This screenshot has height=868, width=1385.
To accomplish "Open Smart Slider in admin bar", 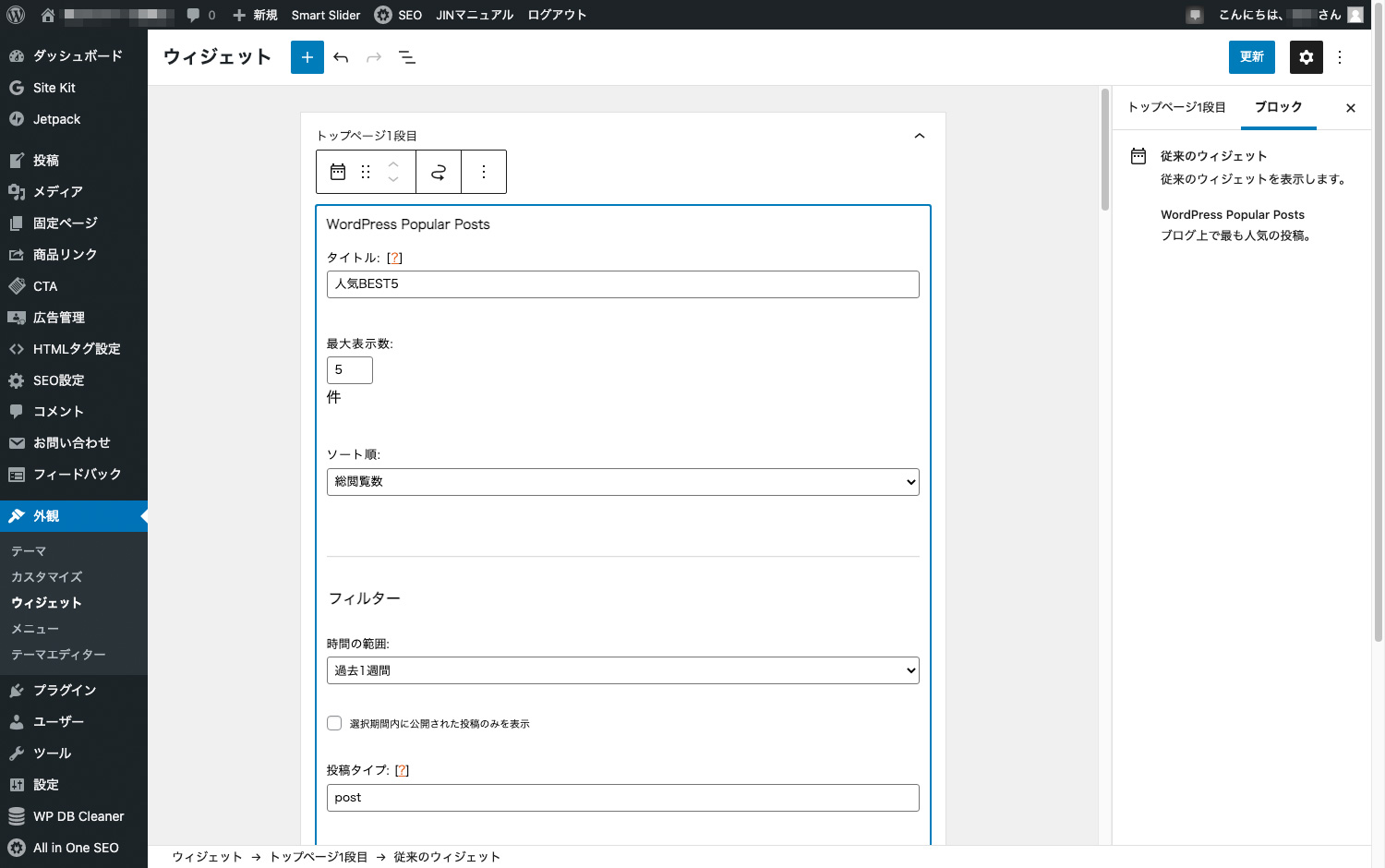I will [x=326, y=15].
